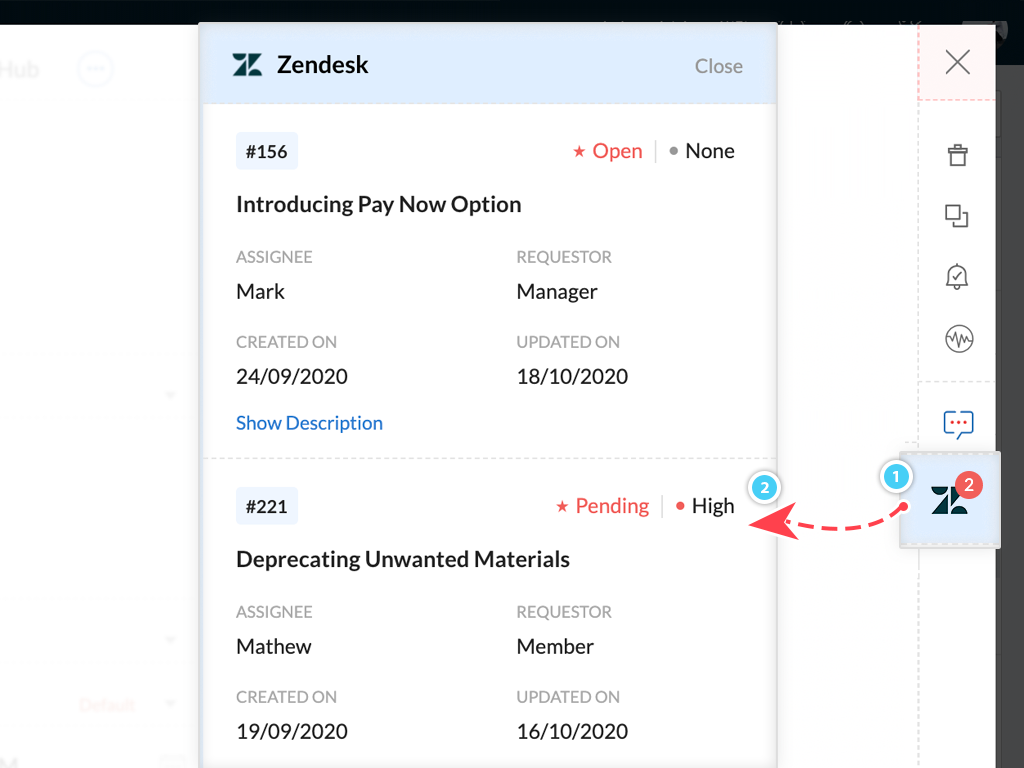The image size is (1024, 768).
Task: Click the ticket number #221 tag
Action: pyautogui.click(x=266, y=506)
